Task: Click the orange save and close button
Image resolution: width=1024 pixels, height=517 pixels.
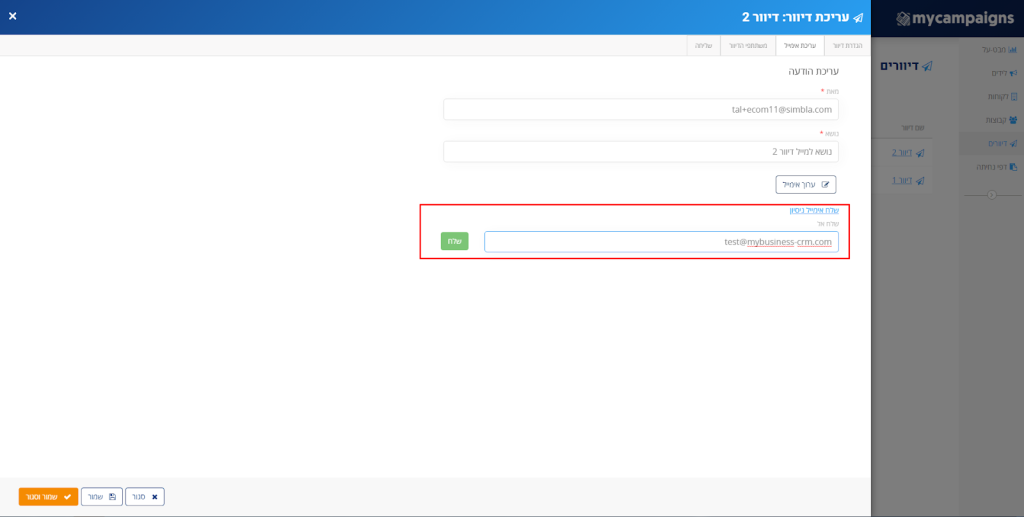Action: click(48, 497)
